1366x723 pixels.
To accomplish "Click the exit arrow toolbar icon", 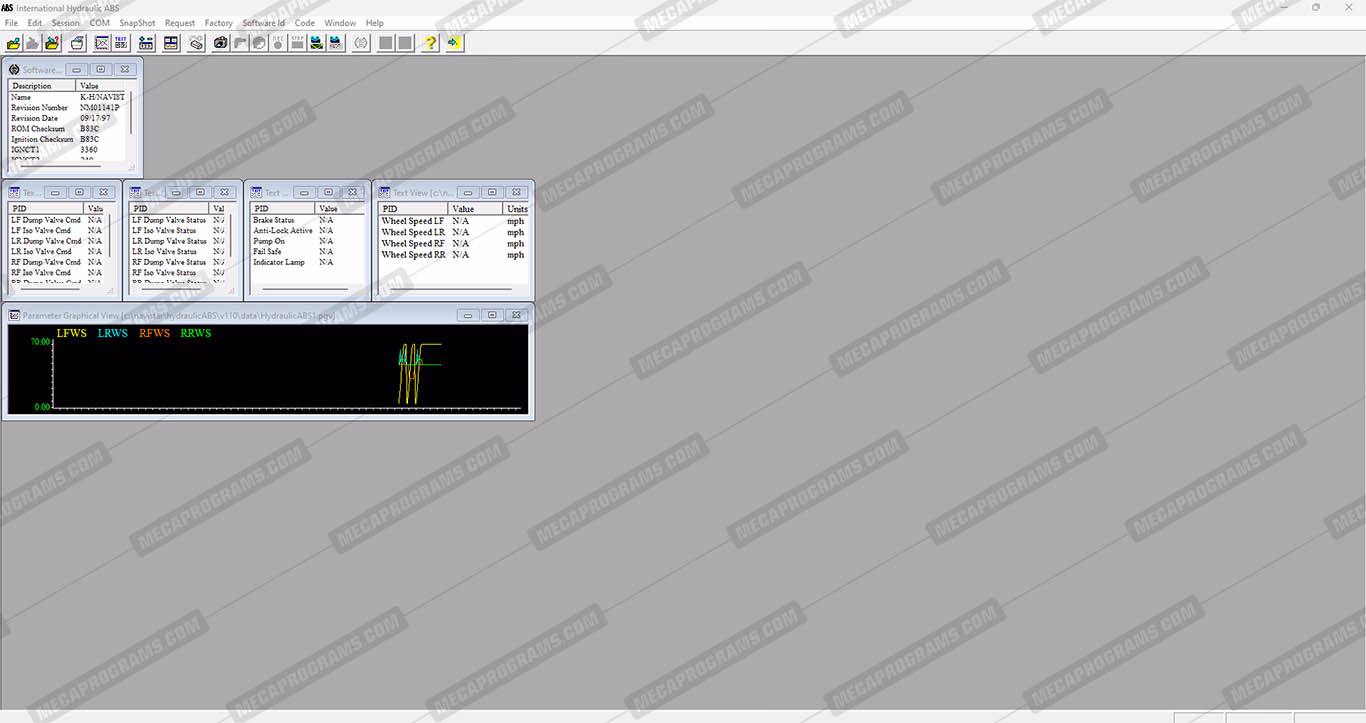I will (454, 43).
